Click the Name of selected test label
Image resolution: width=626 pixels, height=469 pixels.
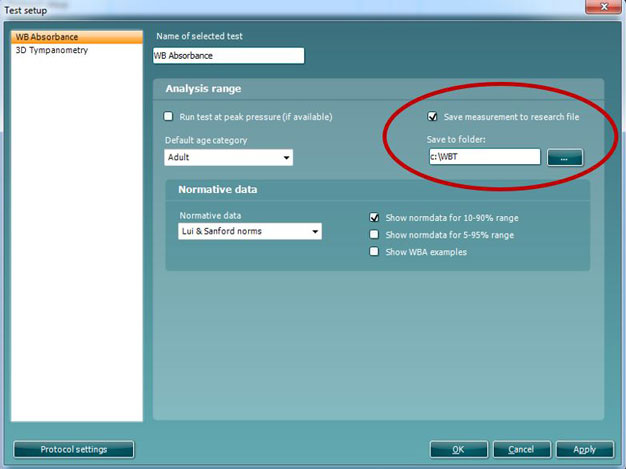coord(199,36)
